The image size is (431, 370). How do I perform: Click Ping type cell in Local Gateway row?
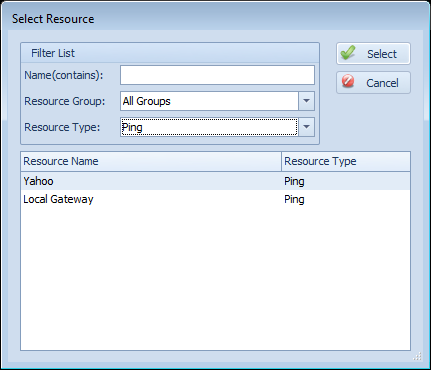(x=346, y=199)
